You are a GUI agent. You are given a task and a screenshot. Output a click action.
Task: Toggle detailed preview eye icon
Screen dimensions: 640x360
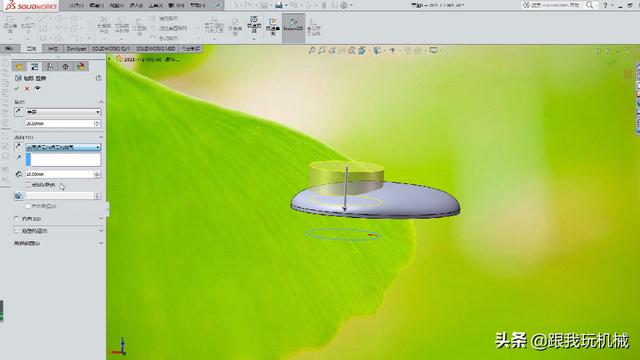(38, 88)
